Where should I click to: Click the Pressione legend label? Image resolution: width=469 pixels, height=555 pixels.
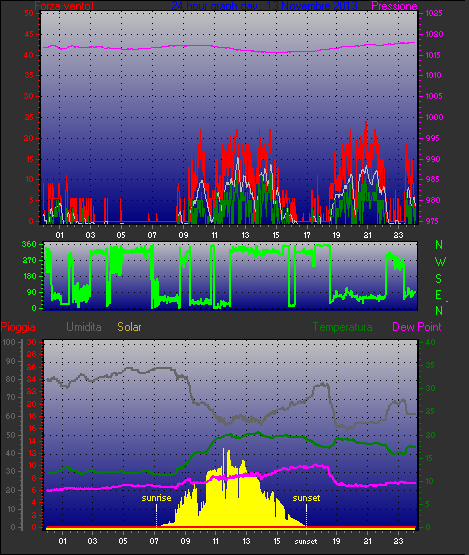[394, 6]
